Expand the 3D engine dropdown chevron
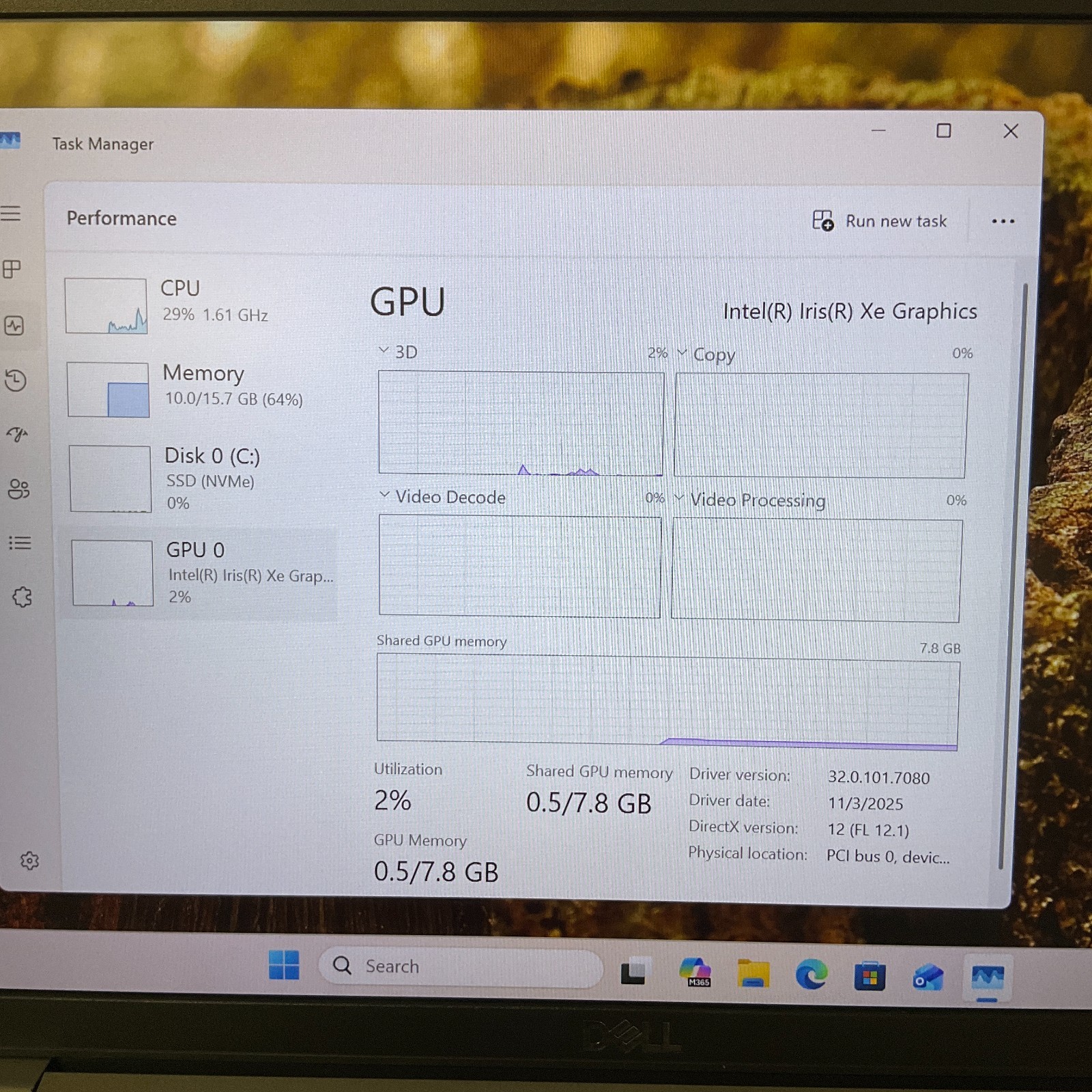1092x1092 pixels. [x=384, y=351]
